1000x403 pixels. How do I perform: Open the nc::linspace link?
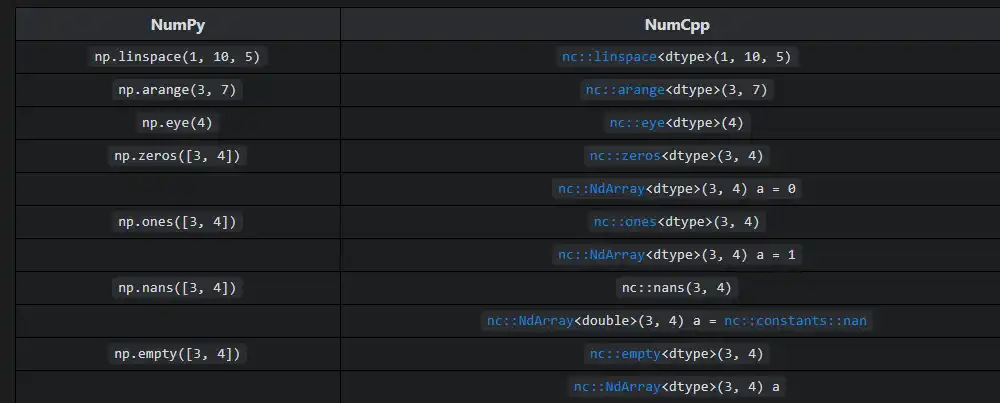[x=609, y=57]
